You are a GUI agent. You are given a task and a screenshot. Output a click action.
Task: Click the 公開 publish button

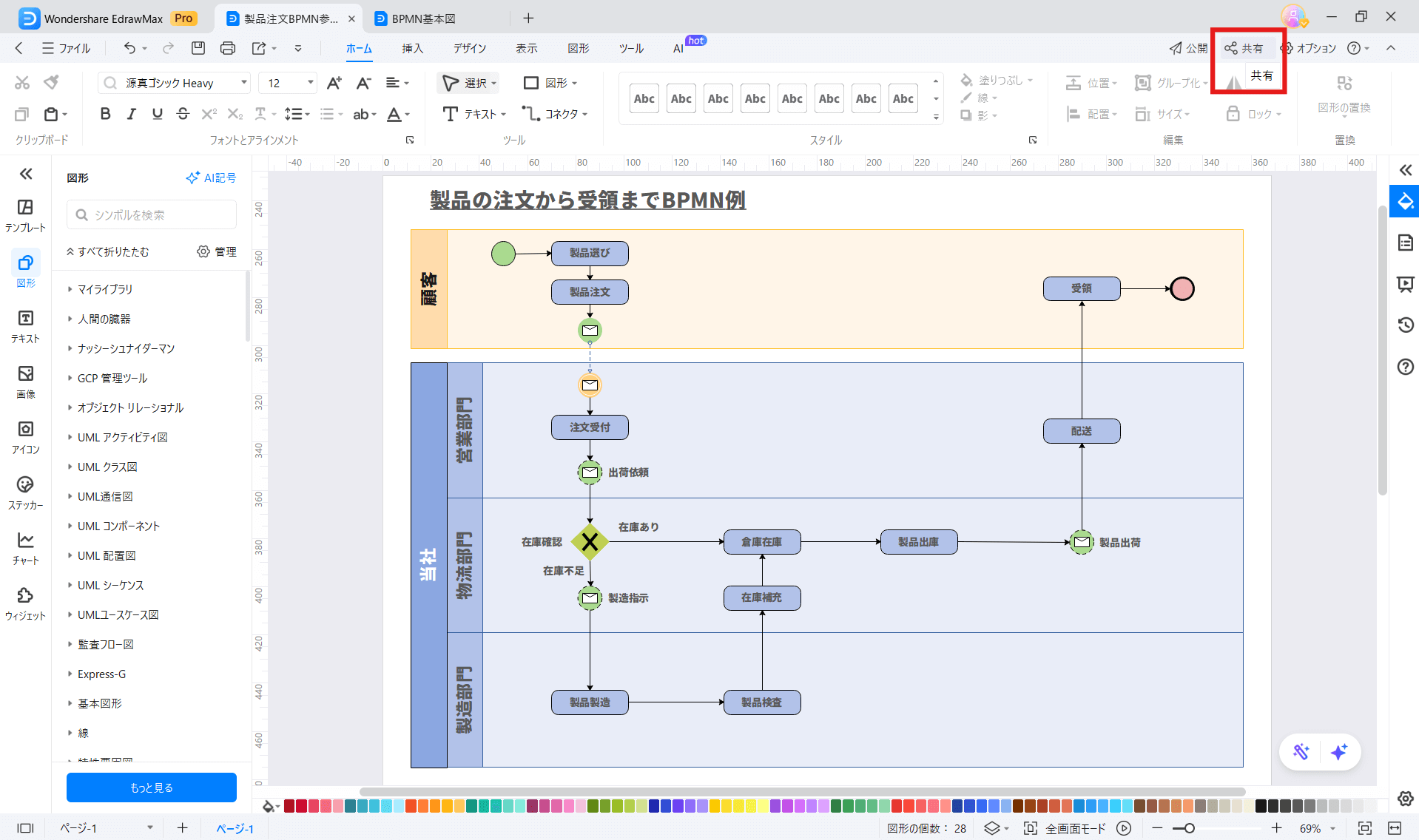coord(1188,48)
